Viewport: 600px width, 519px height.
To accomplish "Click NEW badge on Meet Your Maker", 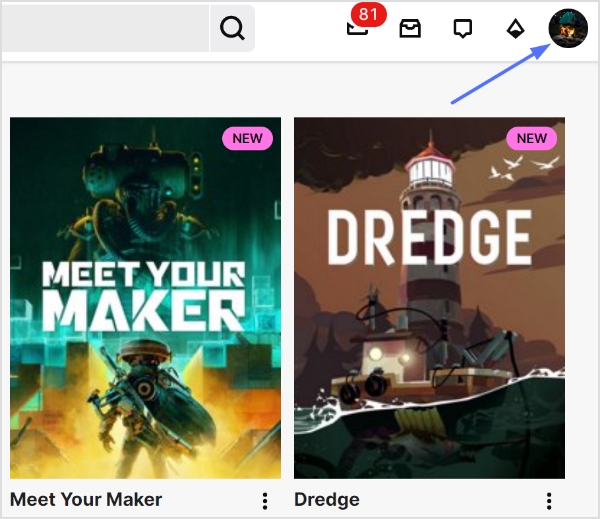I will (x=248, y=138).
